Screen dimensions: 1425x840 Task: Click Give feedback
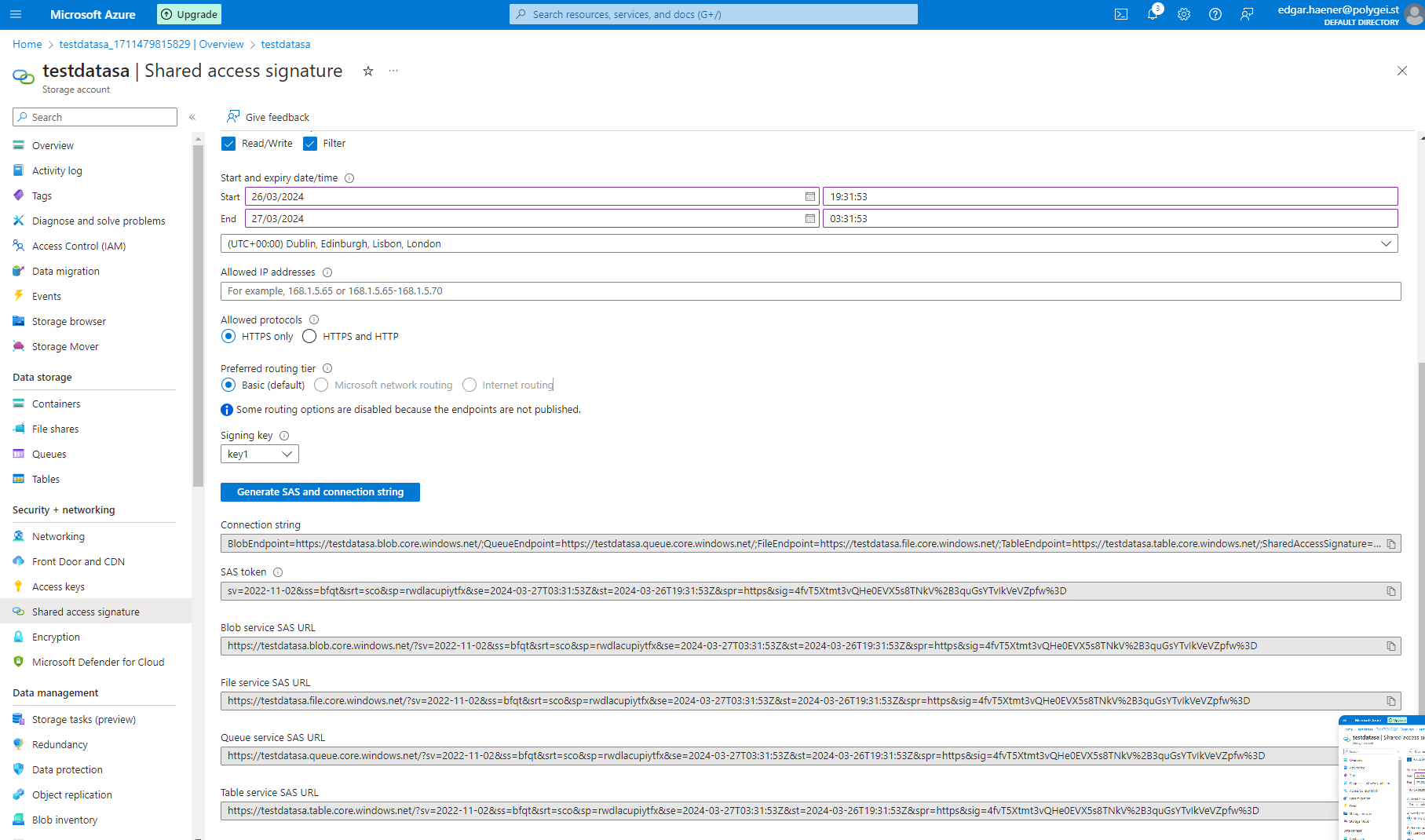coord(268,117)
